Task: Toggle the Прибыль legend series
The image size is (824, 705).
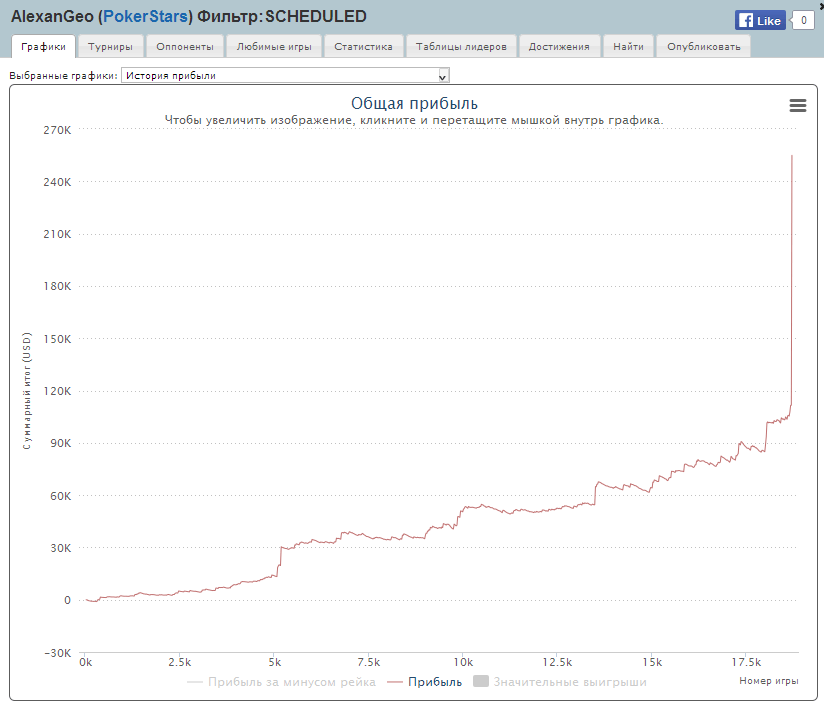Action: [x=425, y=682]
